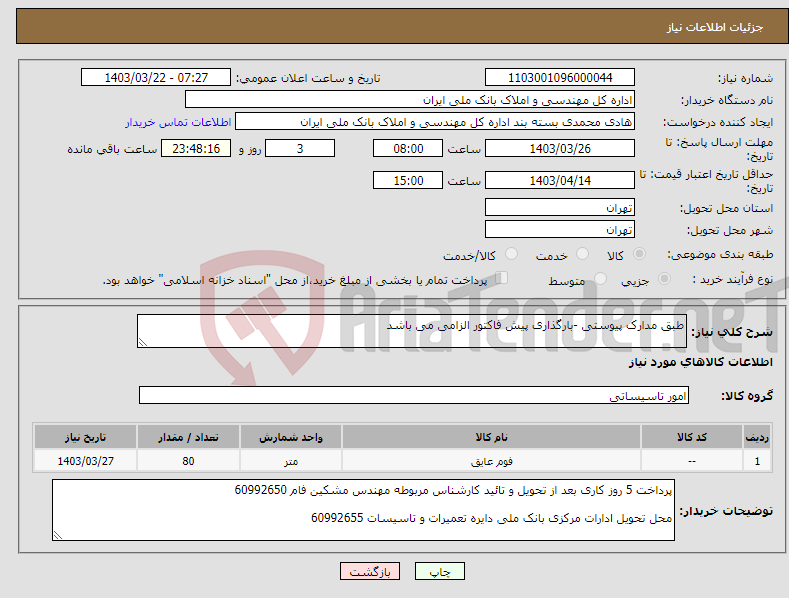The width and height of the screenshot is (789, 598).
Task: Select the جزیی purchase type radio
Action: (664, 278)
